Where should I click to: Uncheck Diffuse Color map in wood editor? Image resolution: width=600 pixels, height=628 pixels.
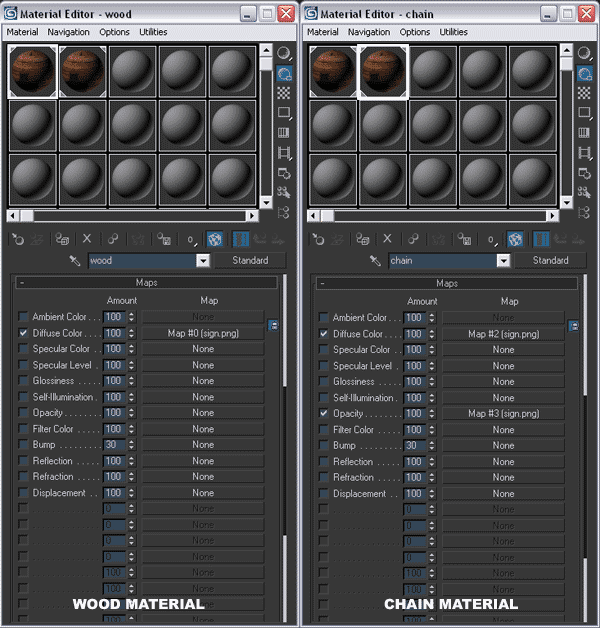pos(23,333)
